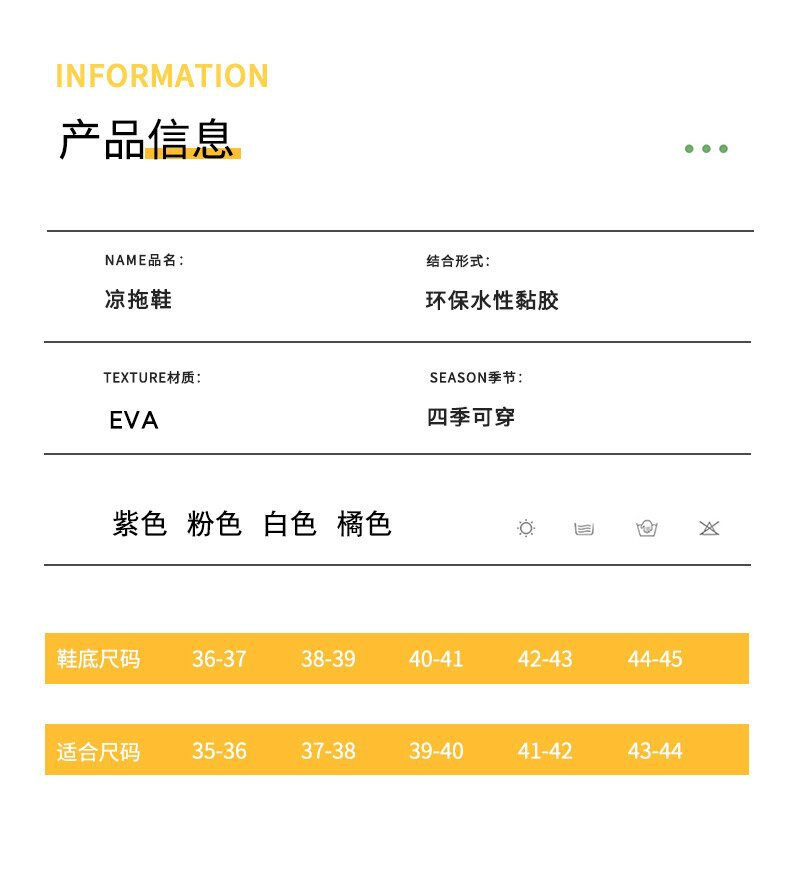Click the EVA material value
The image size is (790, 881).
pyautogui.click(x=134, y=420)
